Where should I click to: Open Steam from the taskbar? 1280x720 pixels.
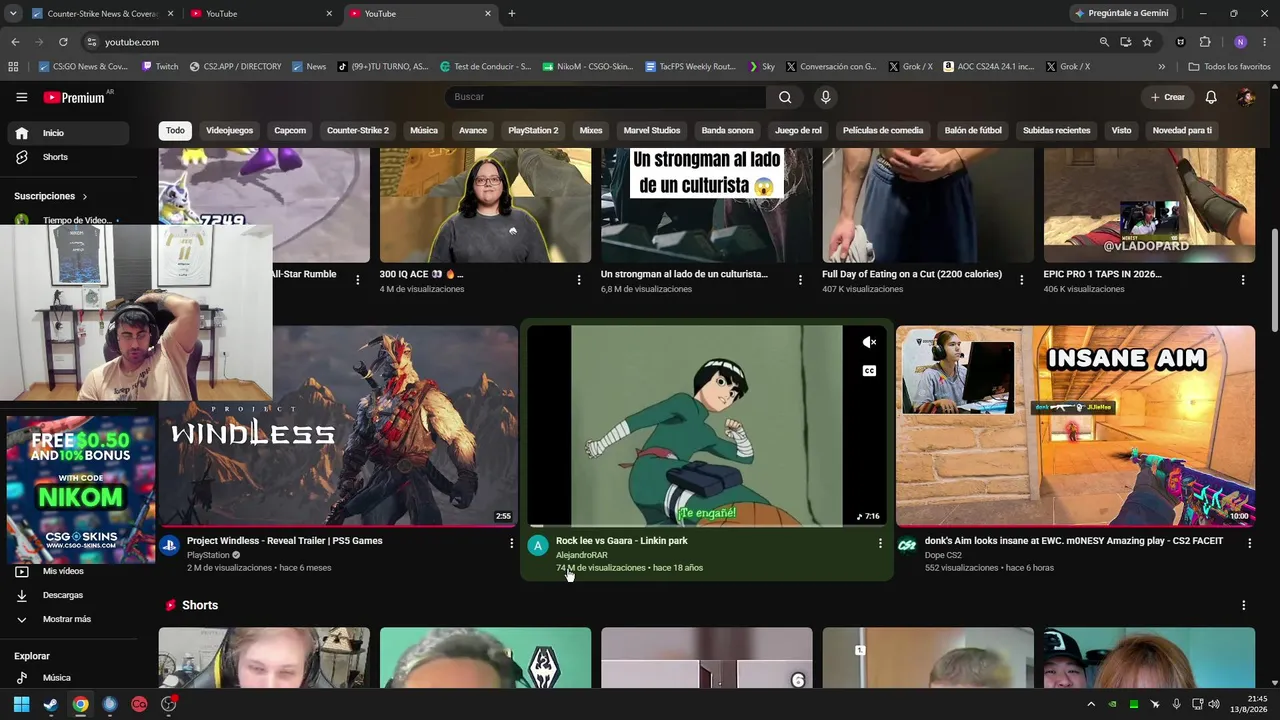click(x=51, y=704)
